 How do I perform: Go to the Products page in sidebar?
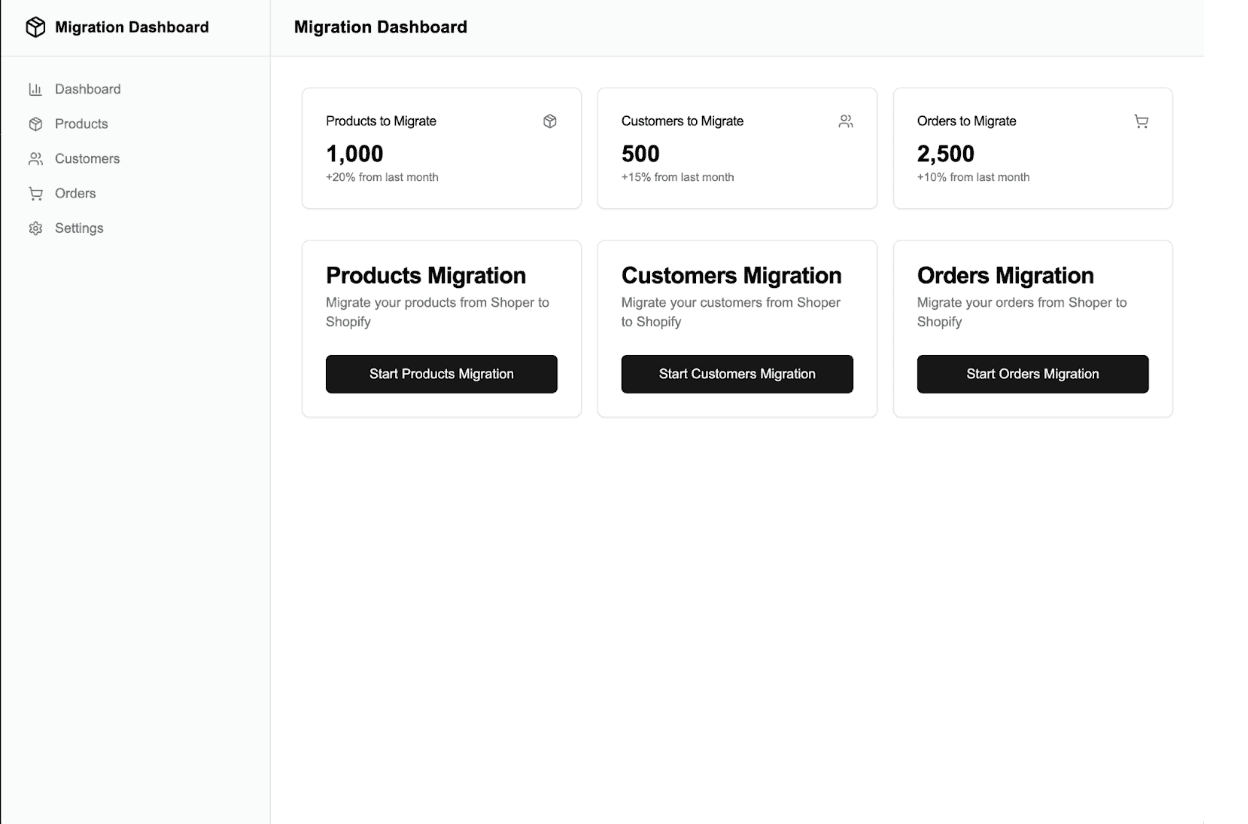pyautogui.click(x=81, y=124)
